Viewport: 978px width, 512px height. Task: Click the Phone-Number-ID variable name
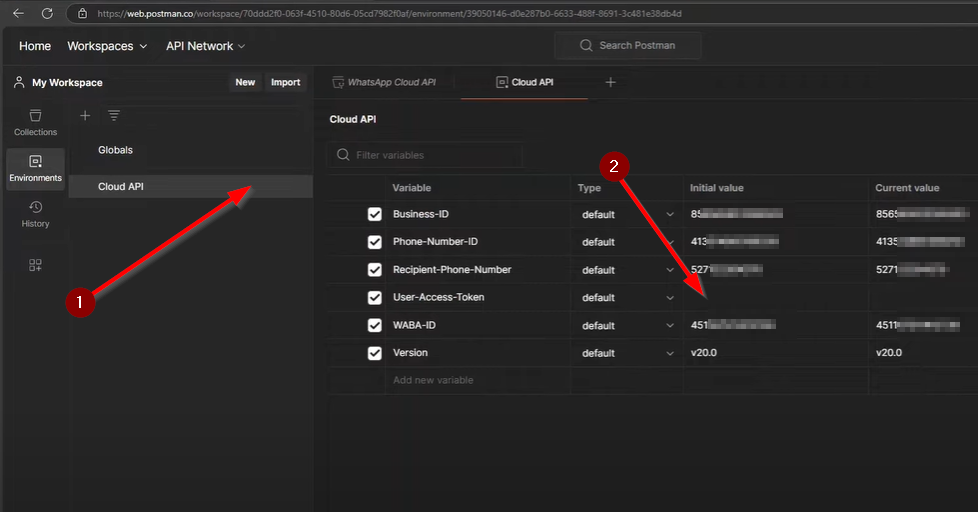[435, 241]
